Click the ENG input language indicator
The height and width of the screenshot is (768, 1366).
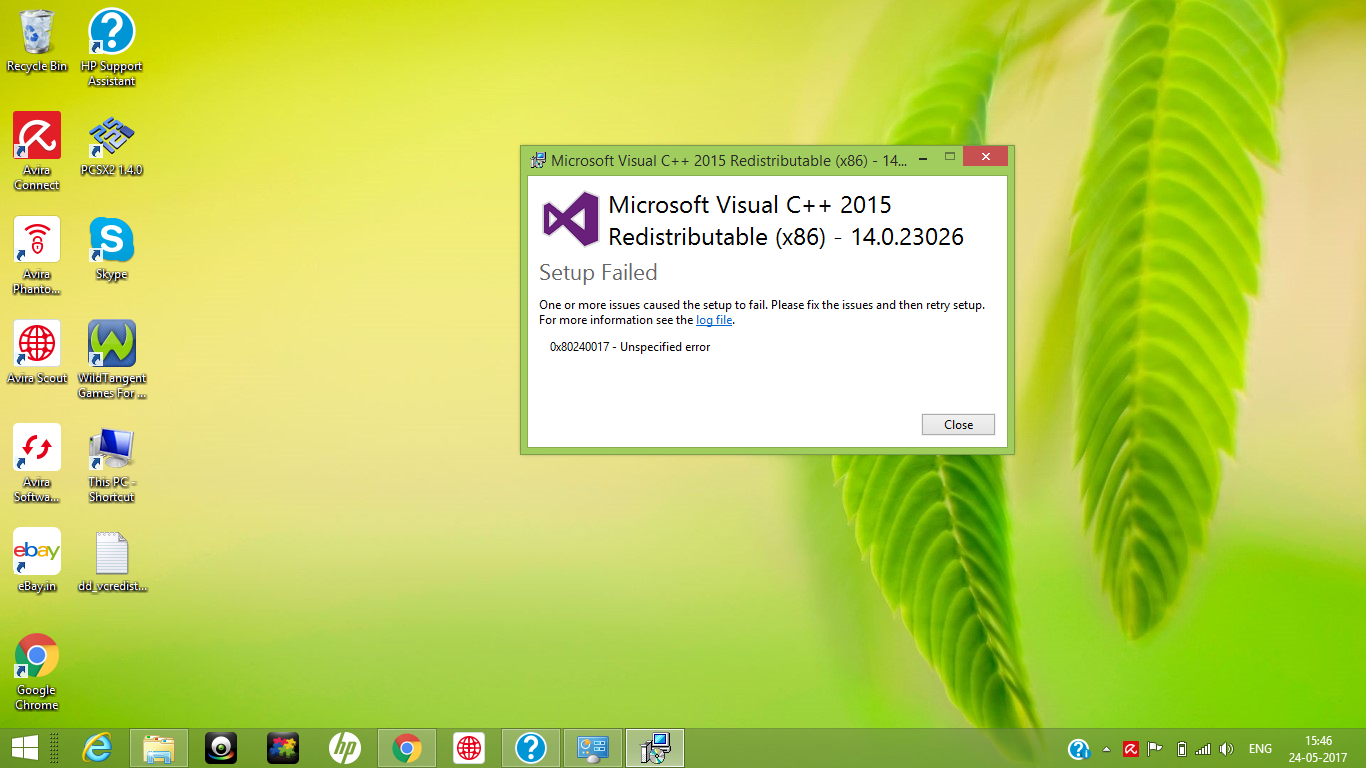[1260, 748]
